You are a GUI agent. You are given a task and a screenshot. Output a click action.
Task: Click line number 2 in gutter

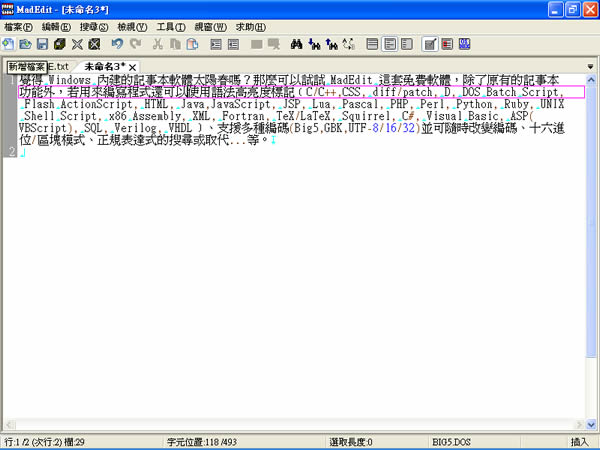[x=12, y=152]
